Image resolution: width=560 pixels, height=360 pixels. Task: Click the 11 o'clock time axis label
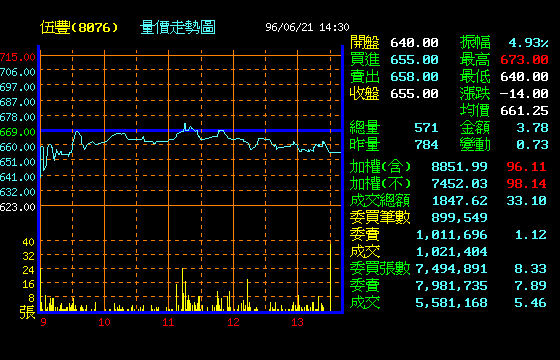pos(168,322)
